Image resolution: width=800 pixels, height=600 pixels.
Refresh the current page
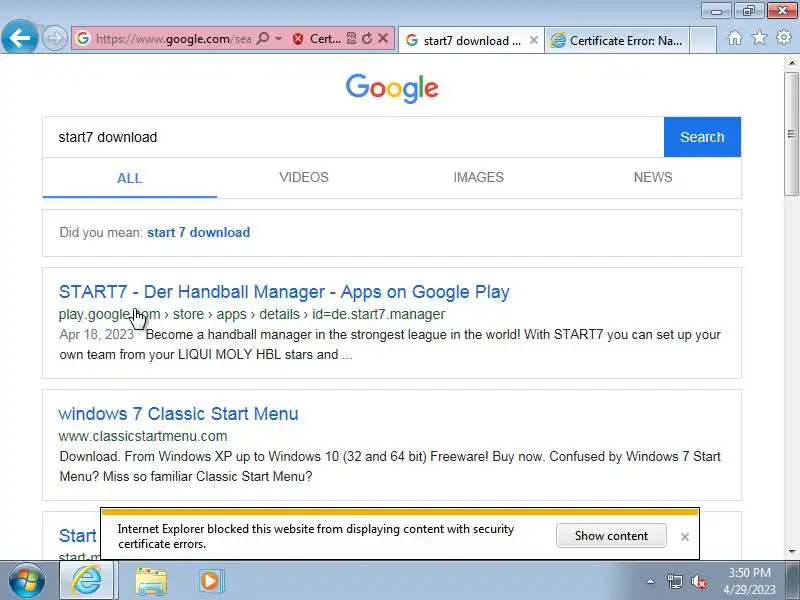367,38
